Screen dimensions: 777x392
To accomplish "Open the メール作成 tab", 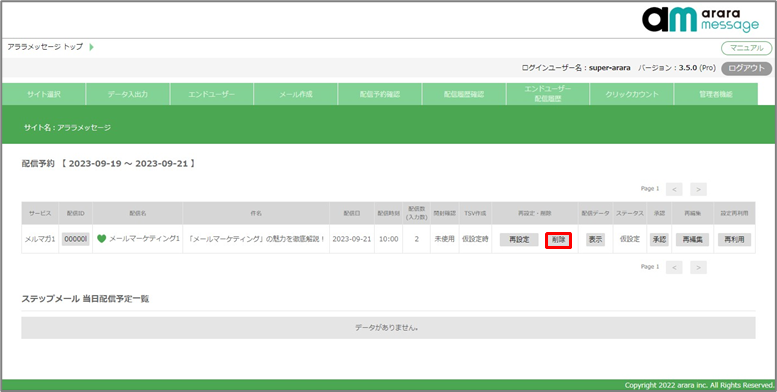I will tap(296, 94).
